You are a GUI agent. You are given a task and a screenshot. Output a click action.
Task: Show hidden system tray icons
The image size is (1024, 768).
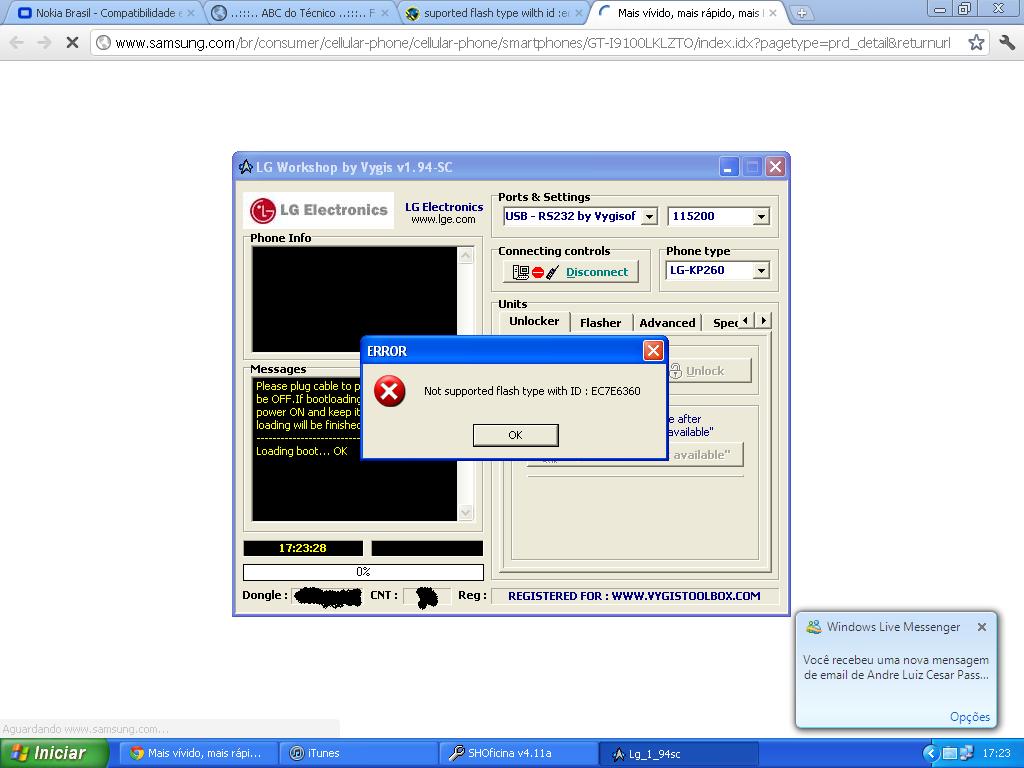coord(931,753)
